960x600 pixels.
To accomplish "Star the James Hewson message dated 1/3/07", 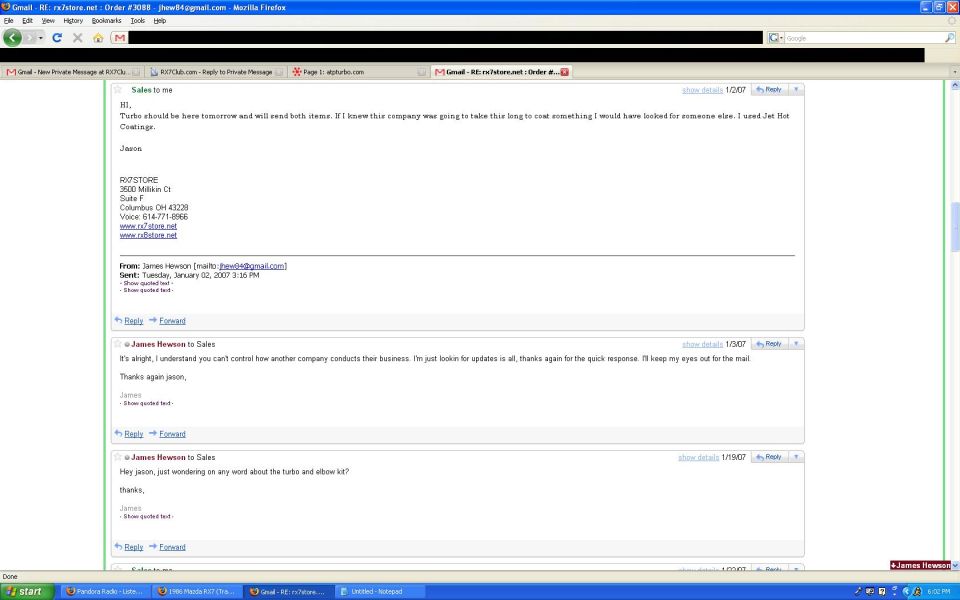I will click(118, 344).
